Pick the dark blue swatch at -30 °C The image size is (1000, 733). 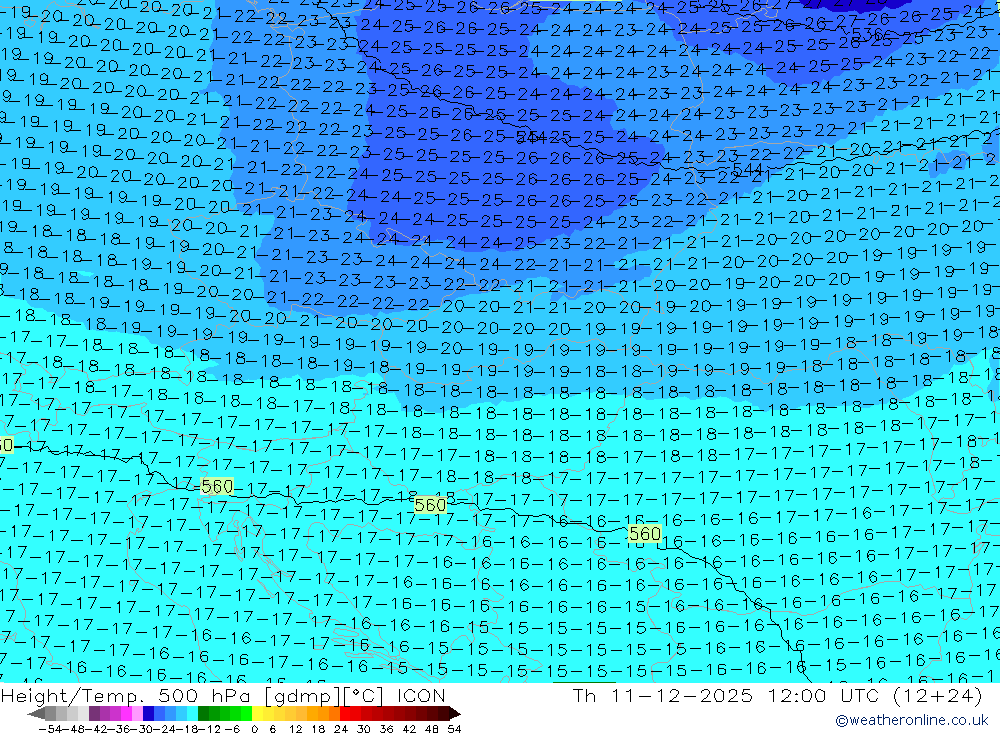[x=148, y=714]
